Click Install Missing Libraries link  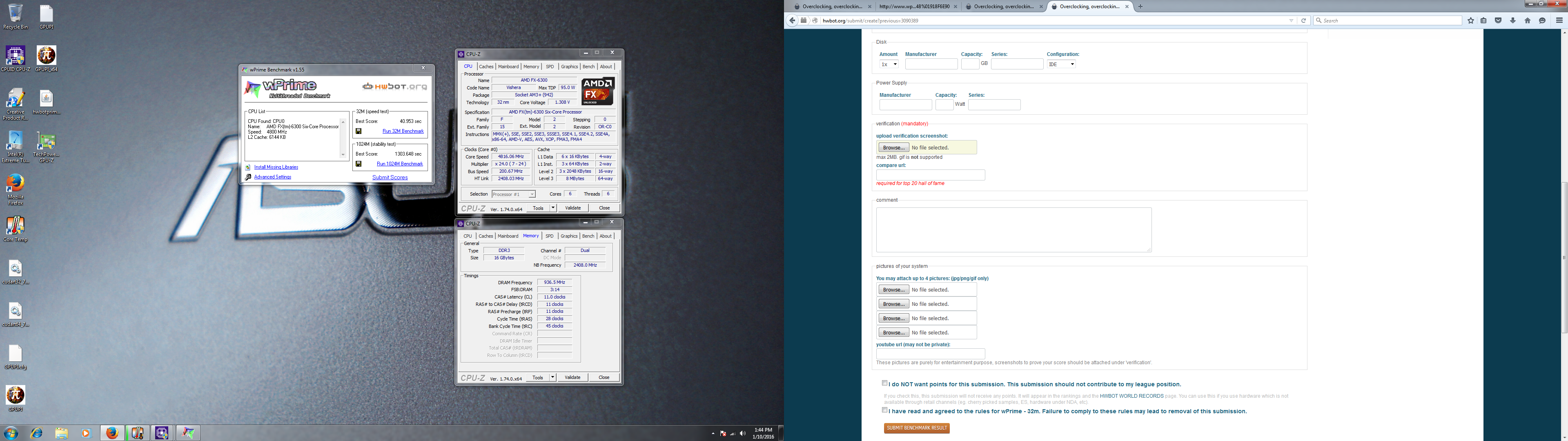[x=276, y=167]
